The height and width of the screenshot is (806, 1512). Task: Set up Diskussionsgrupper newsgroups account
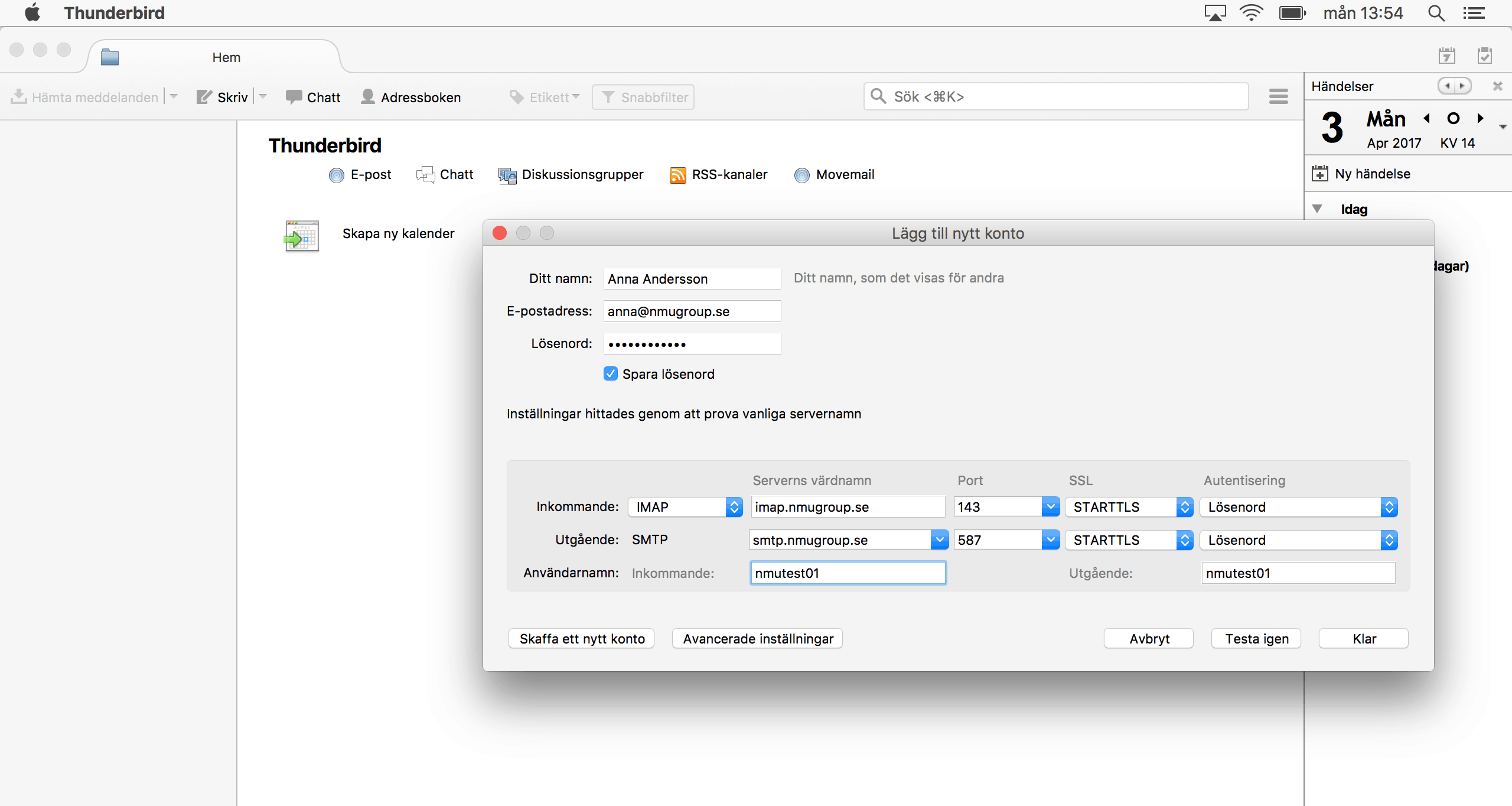click(x=571, y=175)
